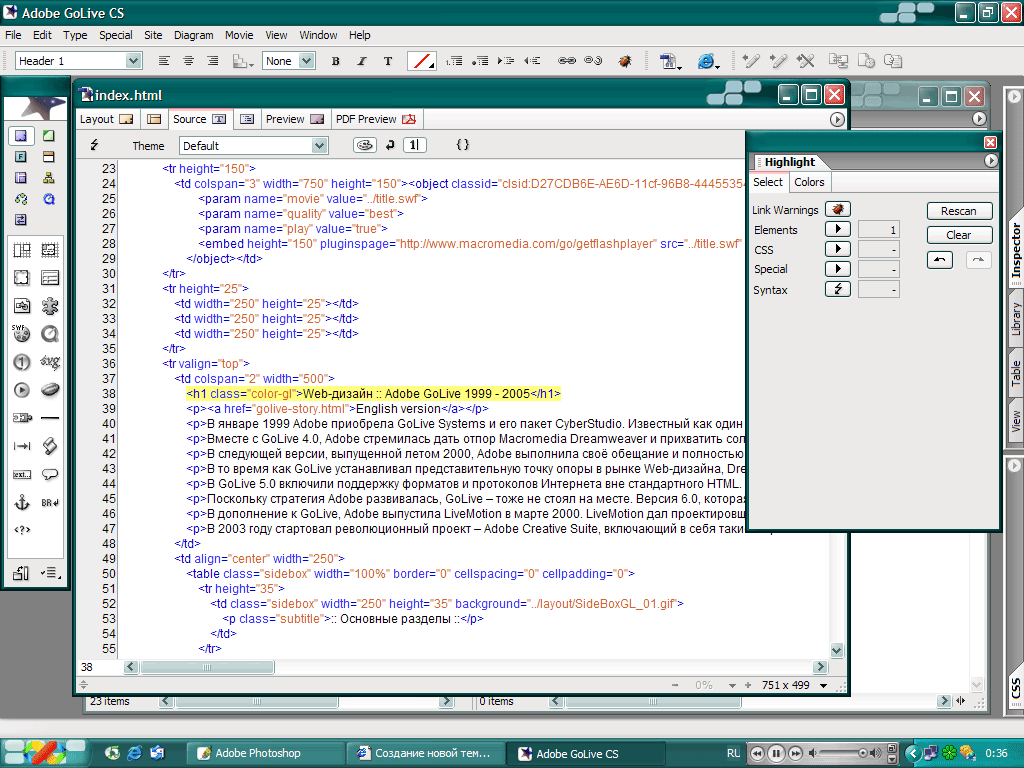Select the SWF object in palette
Viewport: 1024px width, 768px height.
point(21,334)
